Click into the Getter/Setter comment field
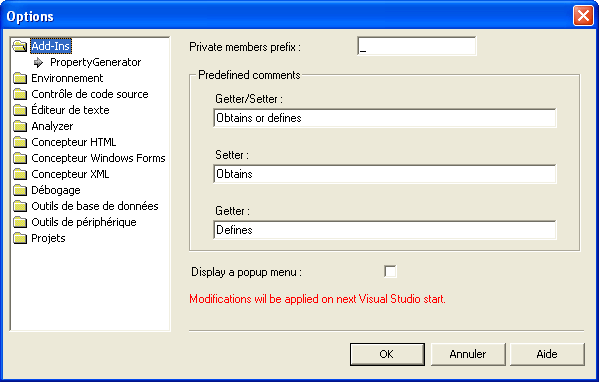This screenshot has width=599, height=382. point(385,118)
